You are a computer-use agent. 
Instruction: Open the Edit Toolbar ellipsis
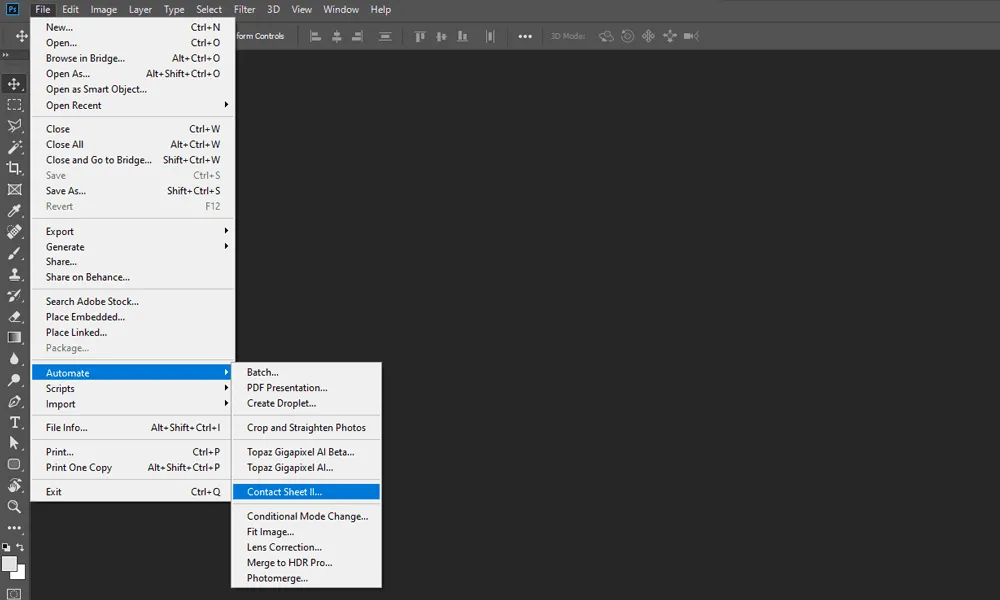[x=14, y=528]
